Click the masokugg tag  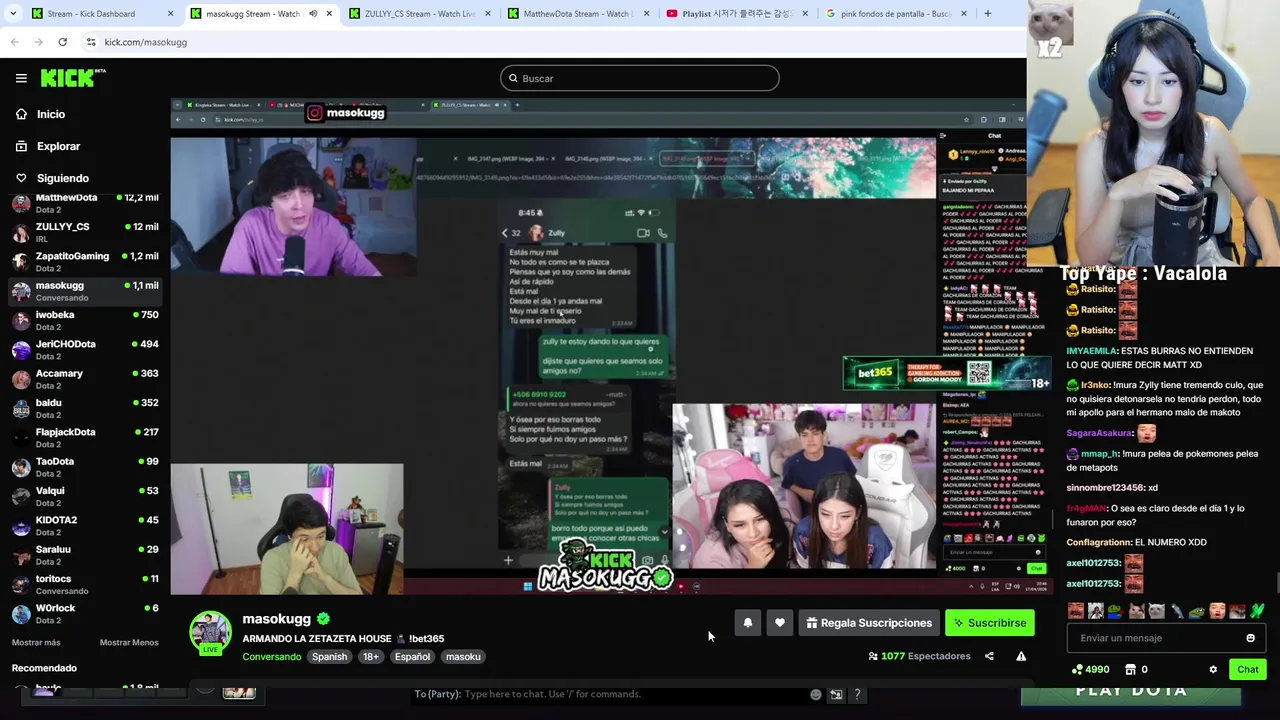[x=463, y=657]
